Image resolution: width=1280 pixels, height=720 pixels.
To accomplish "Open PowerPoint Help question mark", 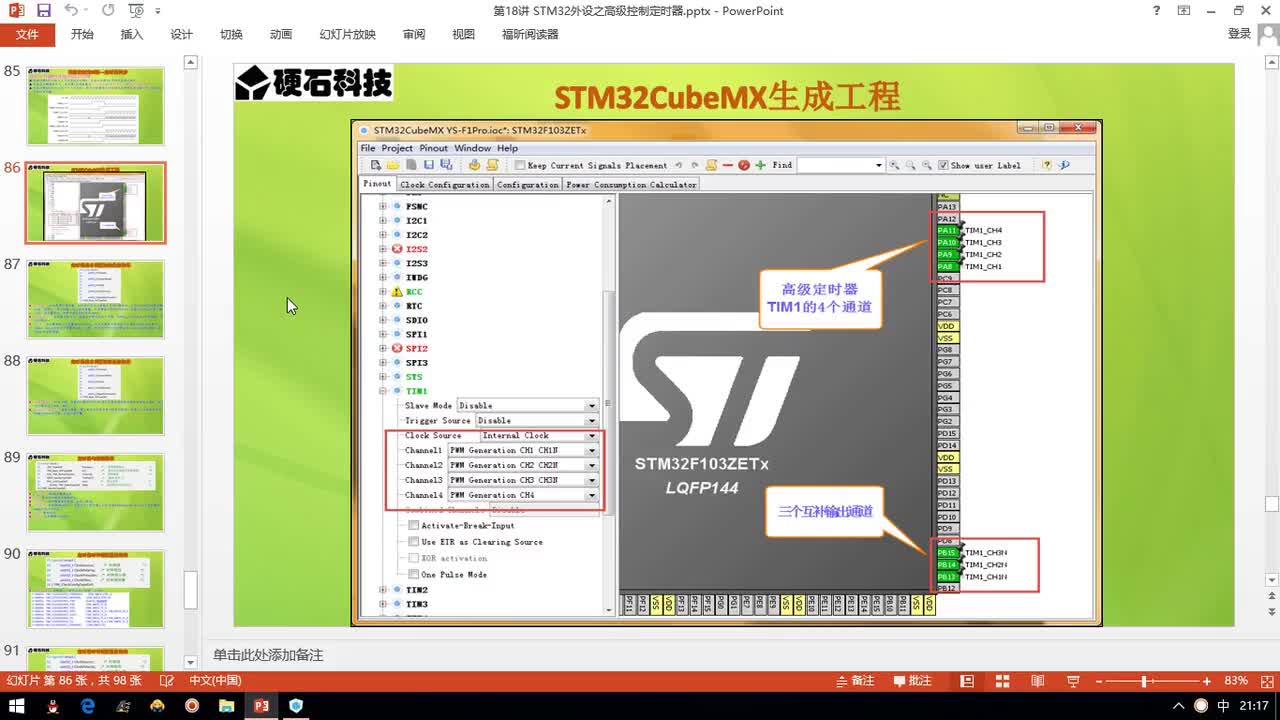I will coord(1158,11).
